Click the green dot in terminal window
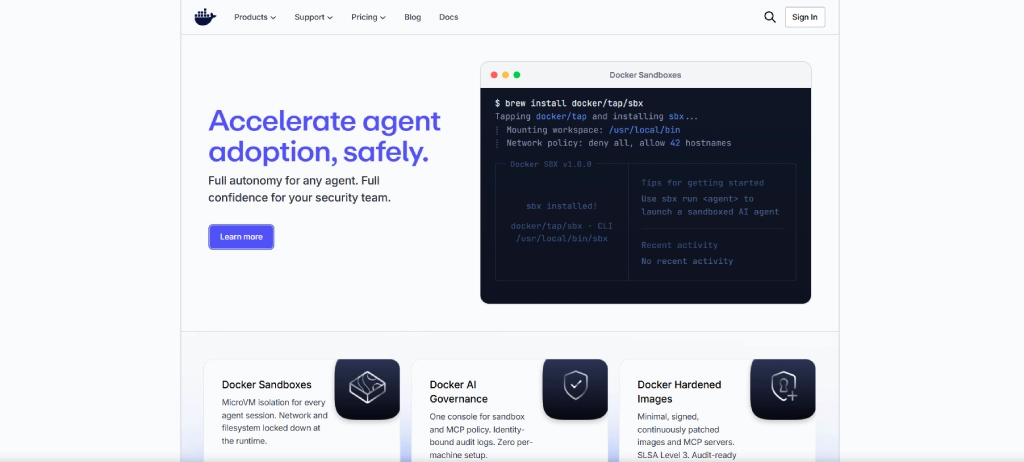Screen dimensions: 1024x462 pos(517,75)
